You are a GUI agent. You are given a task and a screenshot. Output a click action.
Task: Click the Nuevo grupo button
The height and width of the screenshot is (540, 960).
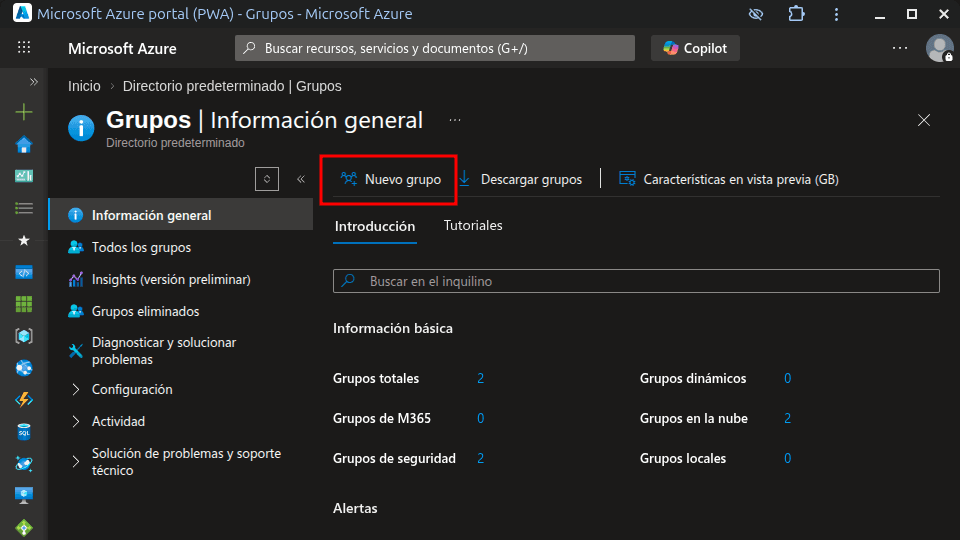click(x=390, y=180)
